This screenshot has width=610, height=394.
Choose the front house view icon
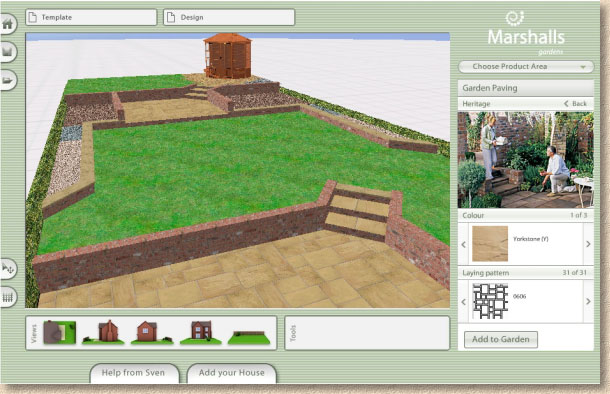pyautogui.click(x=152, y=333)
